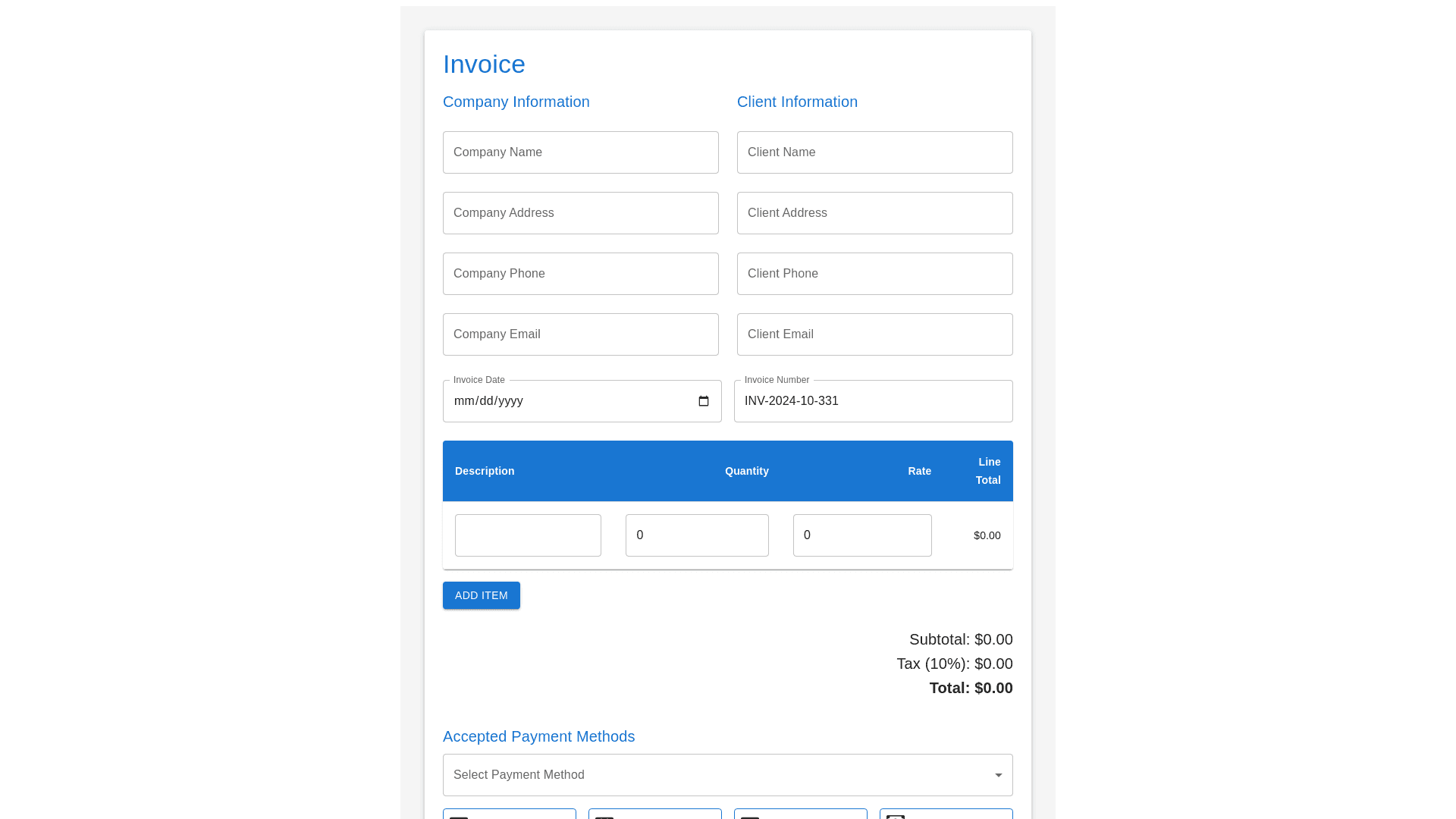This screenshot has height=819, width=1456.
Task: Click the Rate input in the item row
Action: 862,535
